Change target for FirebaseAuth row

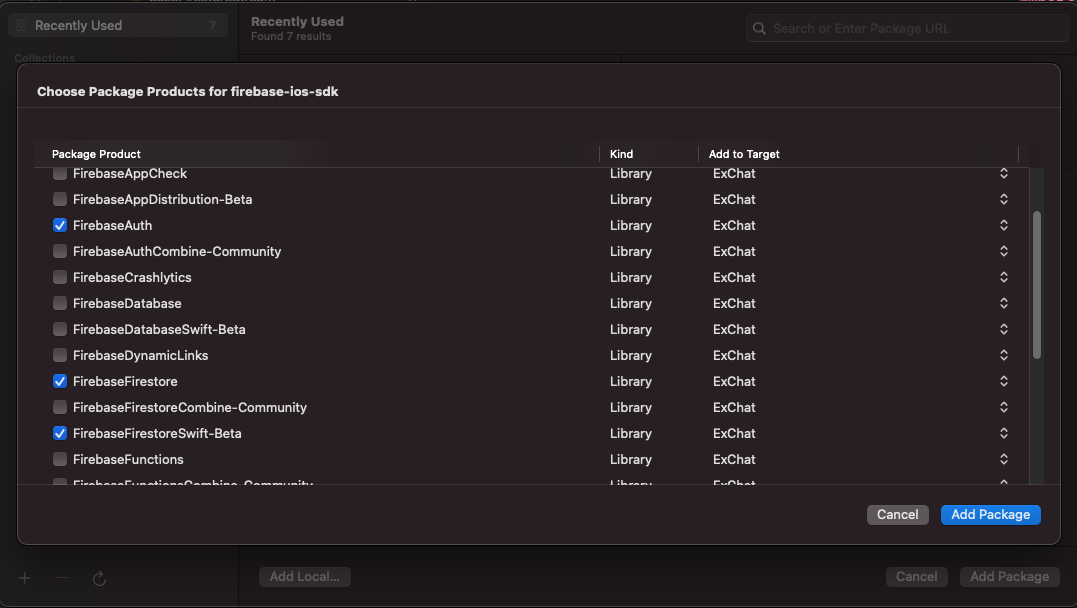[x=1004, y=225]
